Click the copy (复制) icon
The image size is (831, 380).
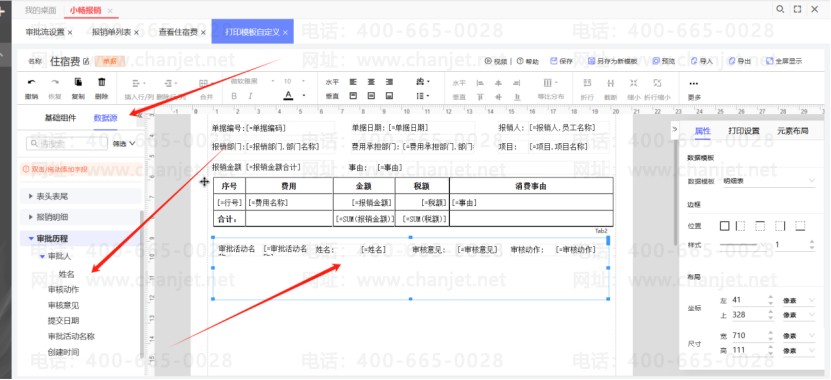click(78, 82)
